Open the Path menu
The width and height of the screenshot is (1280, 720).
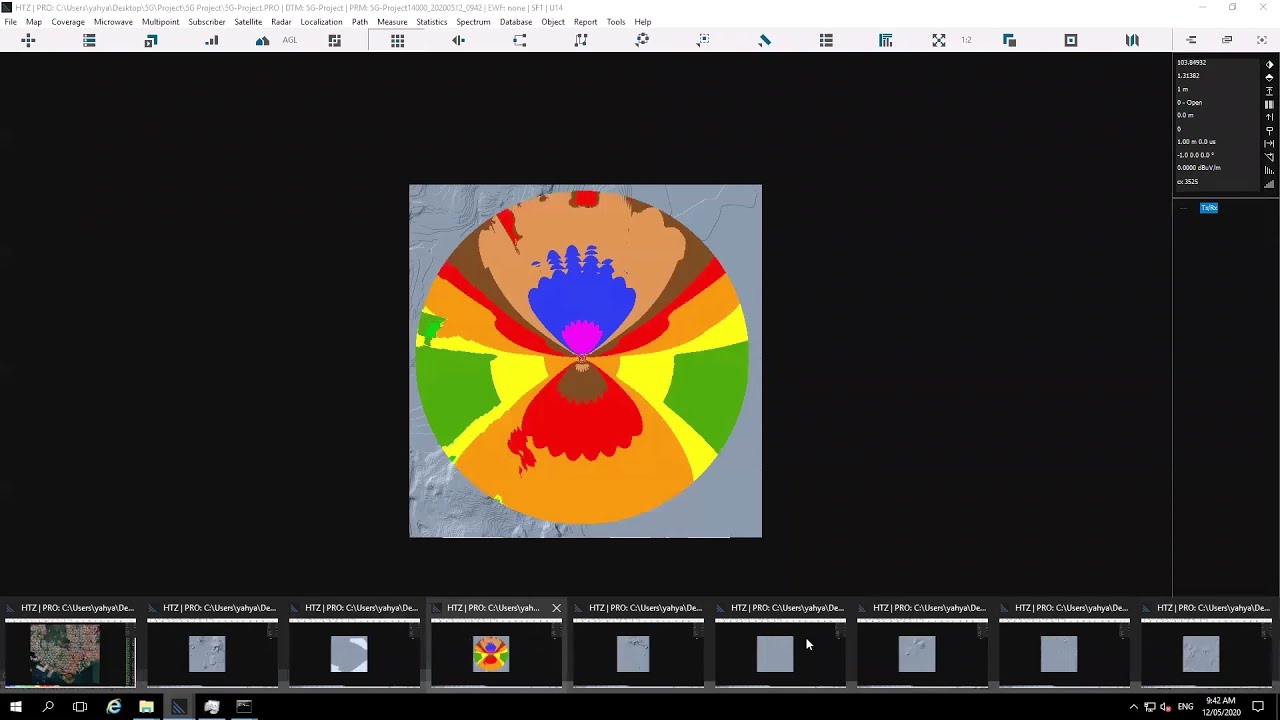point(360,22)
